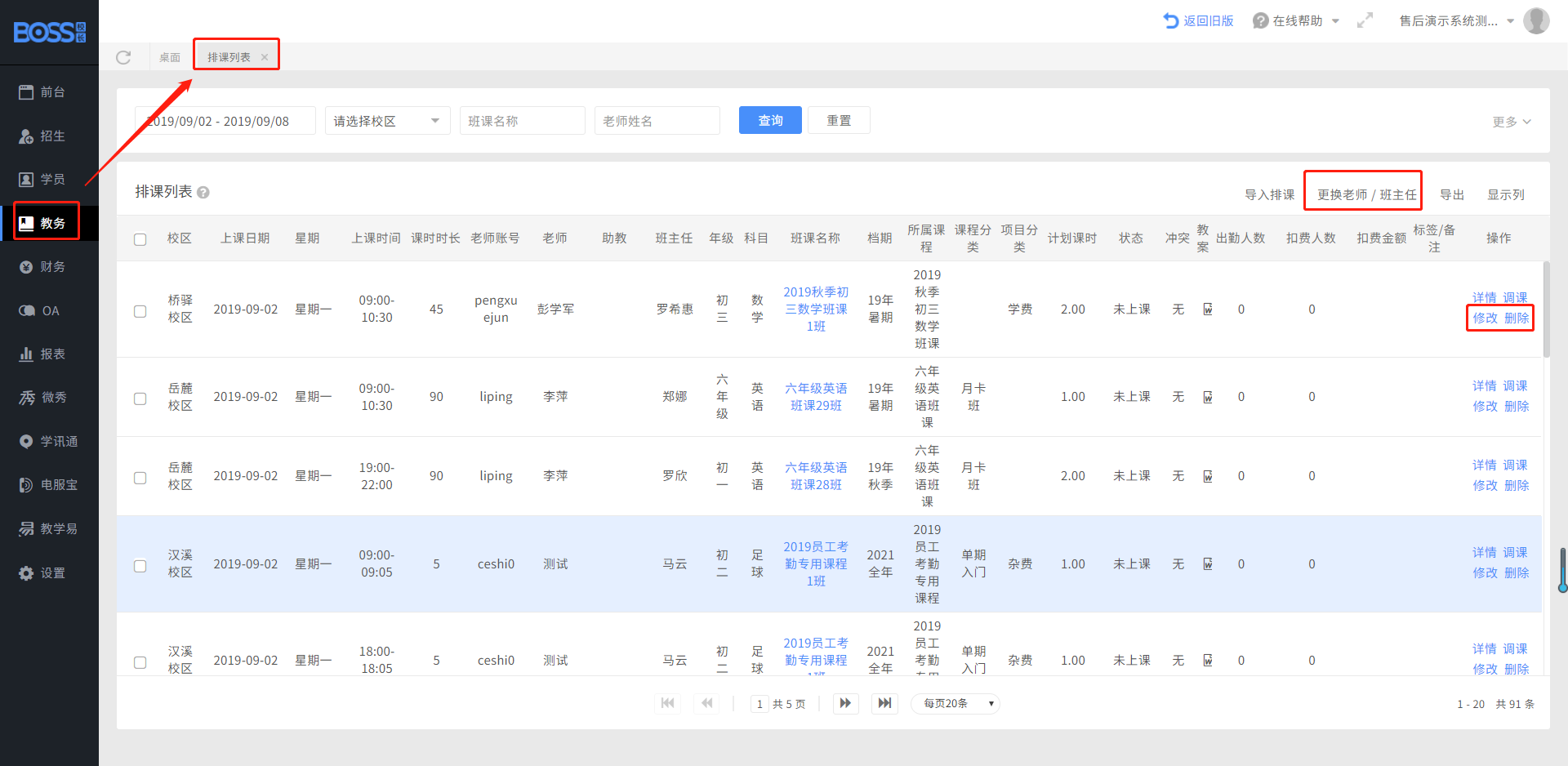Click the 重置 reset button
Image resolution: width=1568 pixels, height=766 pixels.
click(839, 120)
